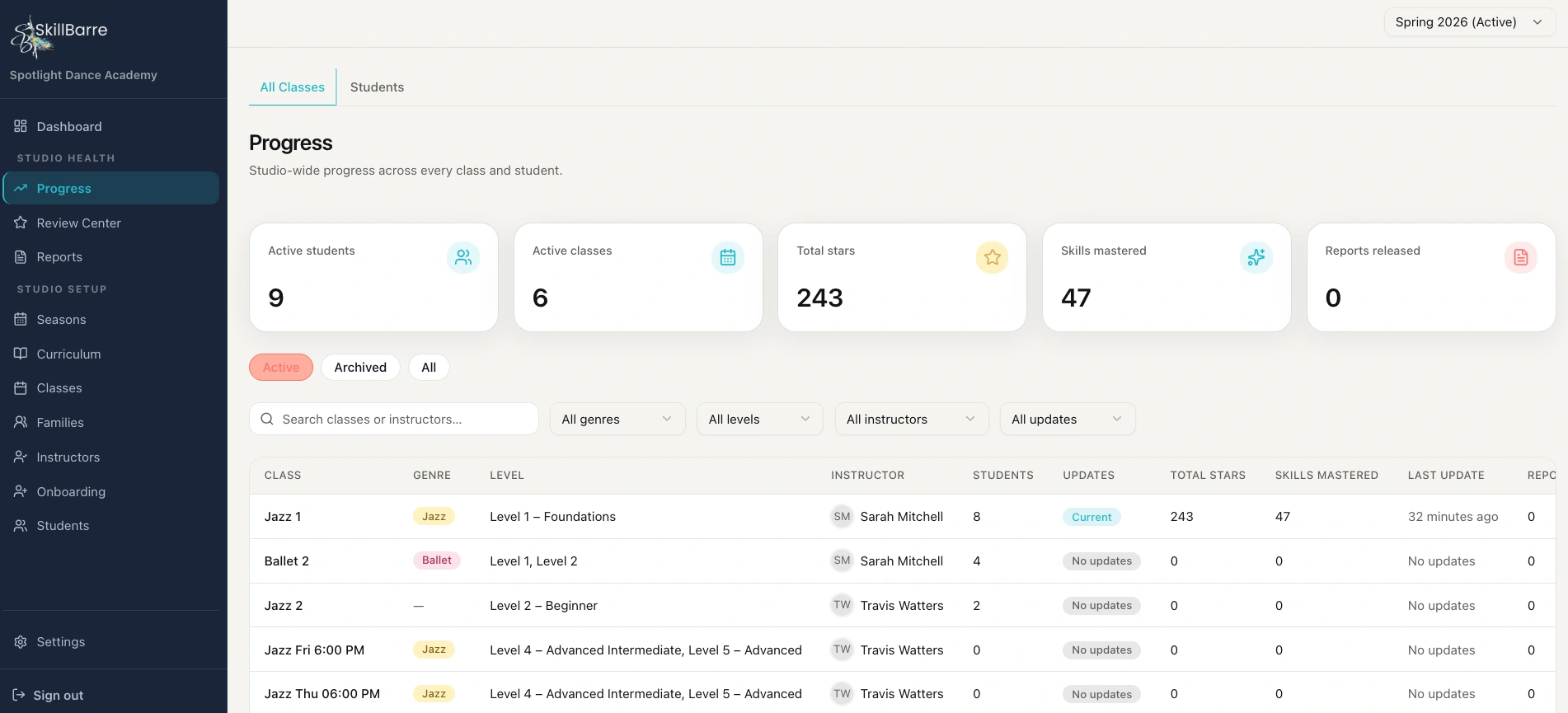Click the search magnifier icon
The height and width of the screenshot is (713, 1568).
click(267, 419)
